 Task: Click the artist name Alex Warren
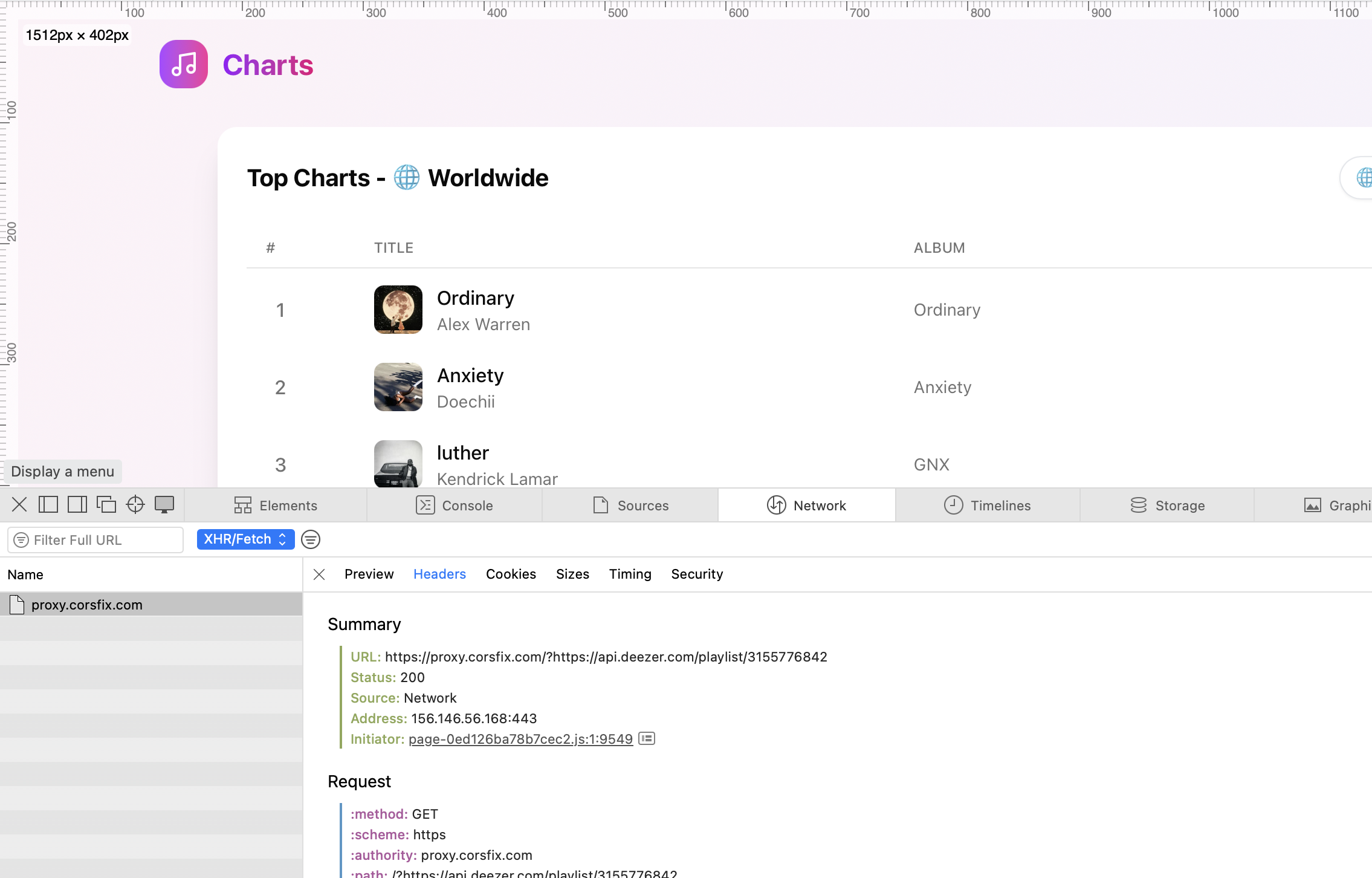tap(484, 325)
